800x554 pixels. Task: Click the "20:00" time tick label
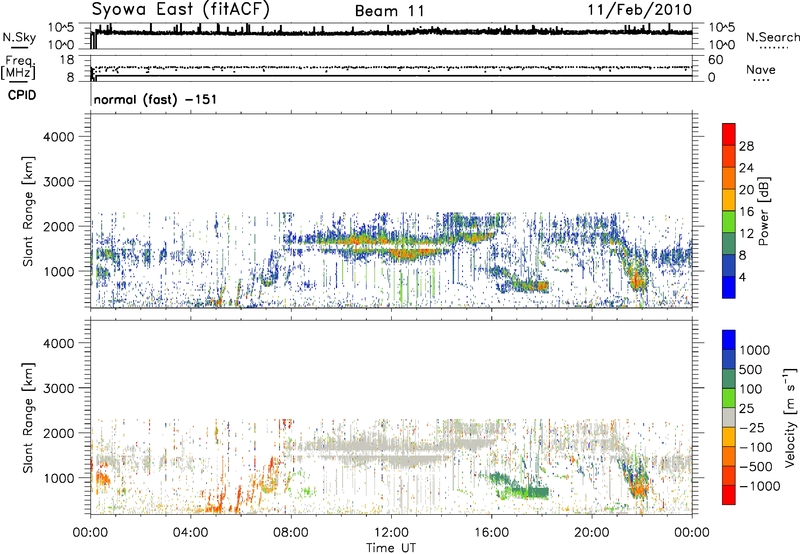(592, 533)
